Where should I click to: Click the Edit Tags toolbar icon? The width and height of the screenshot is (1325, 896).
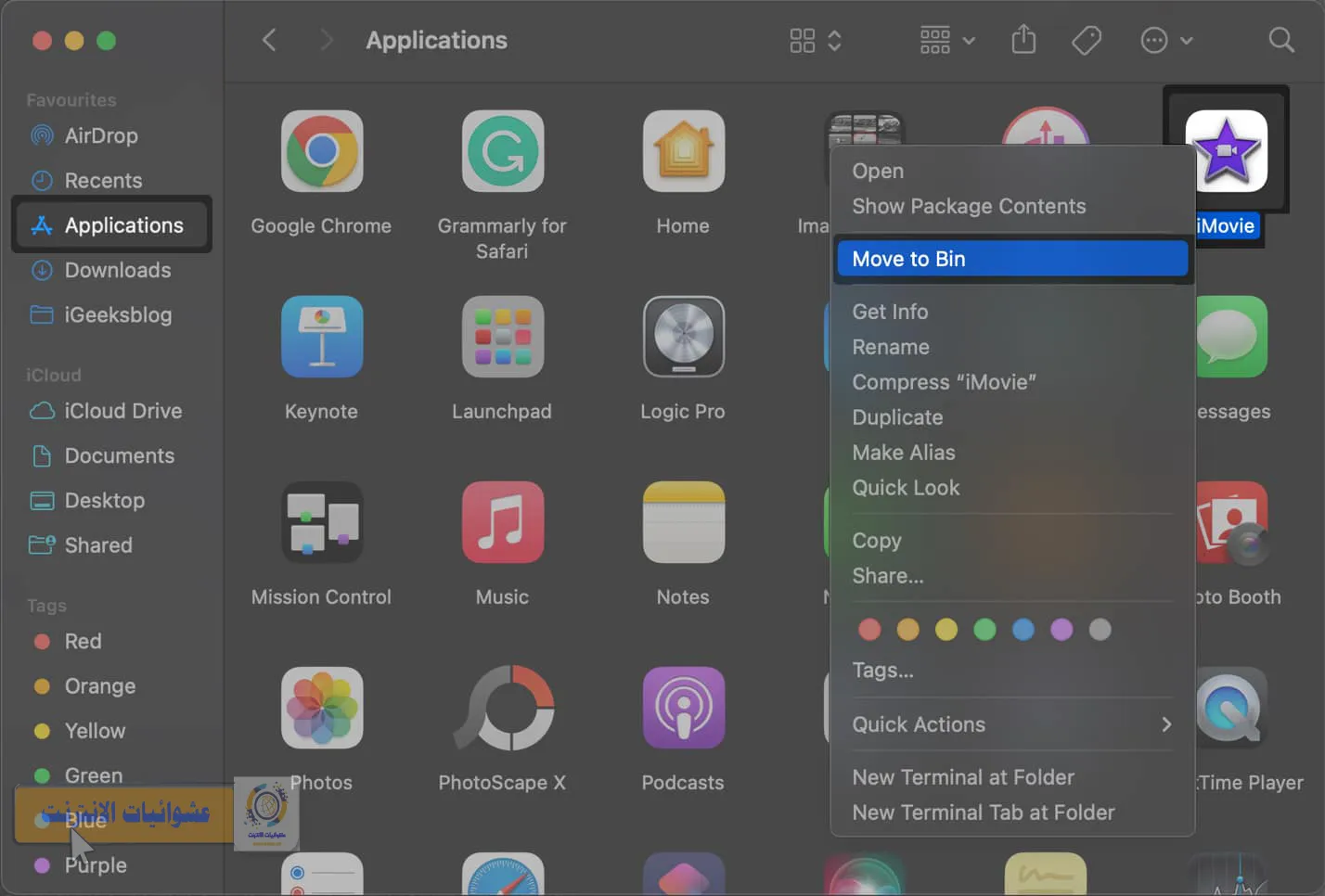pos(1087,40)
